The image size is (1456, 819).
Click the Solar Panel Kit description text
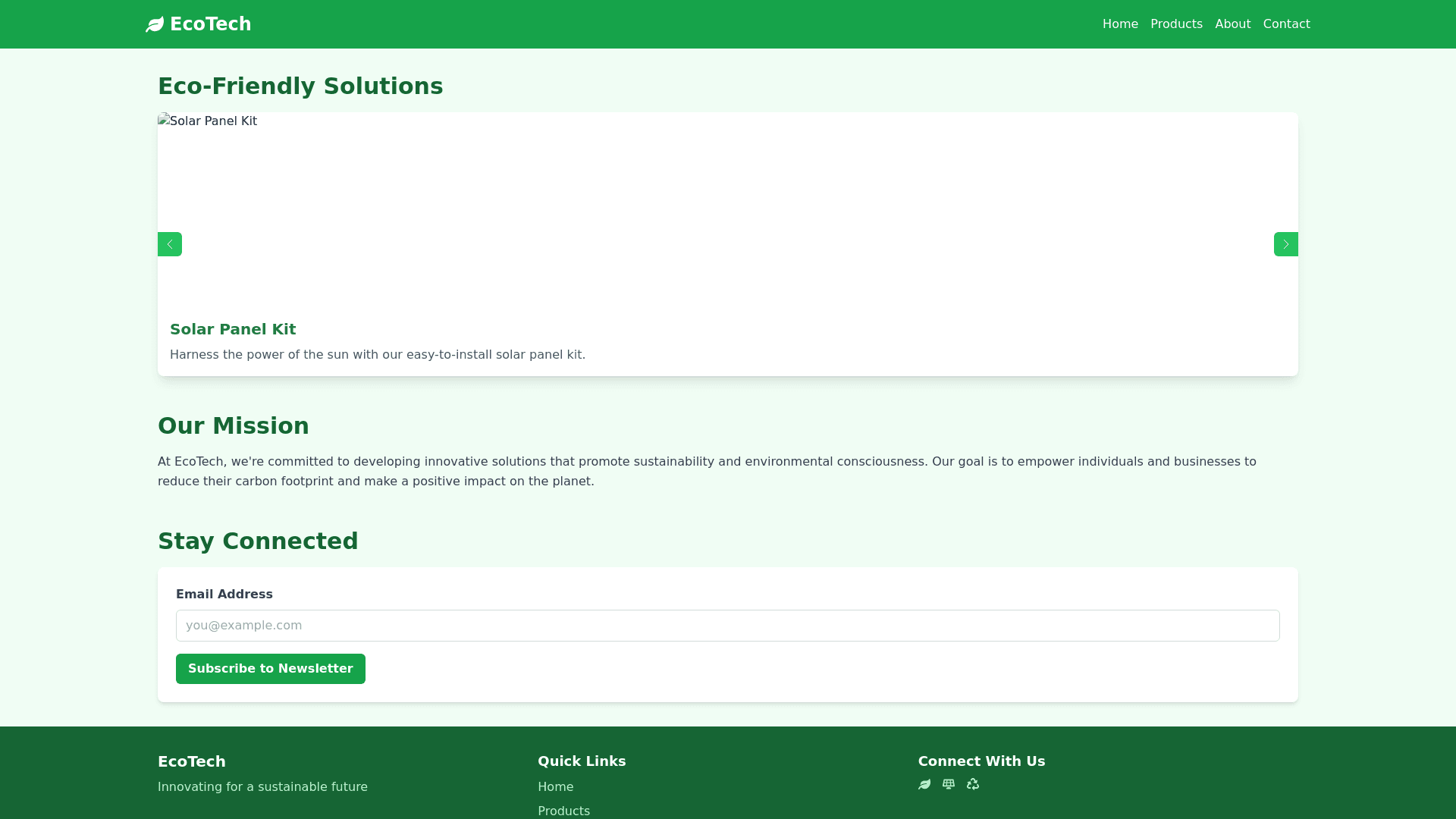(x=377, y=355)
